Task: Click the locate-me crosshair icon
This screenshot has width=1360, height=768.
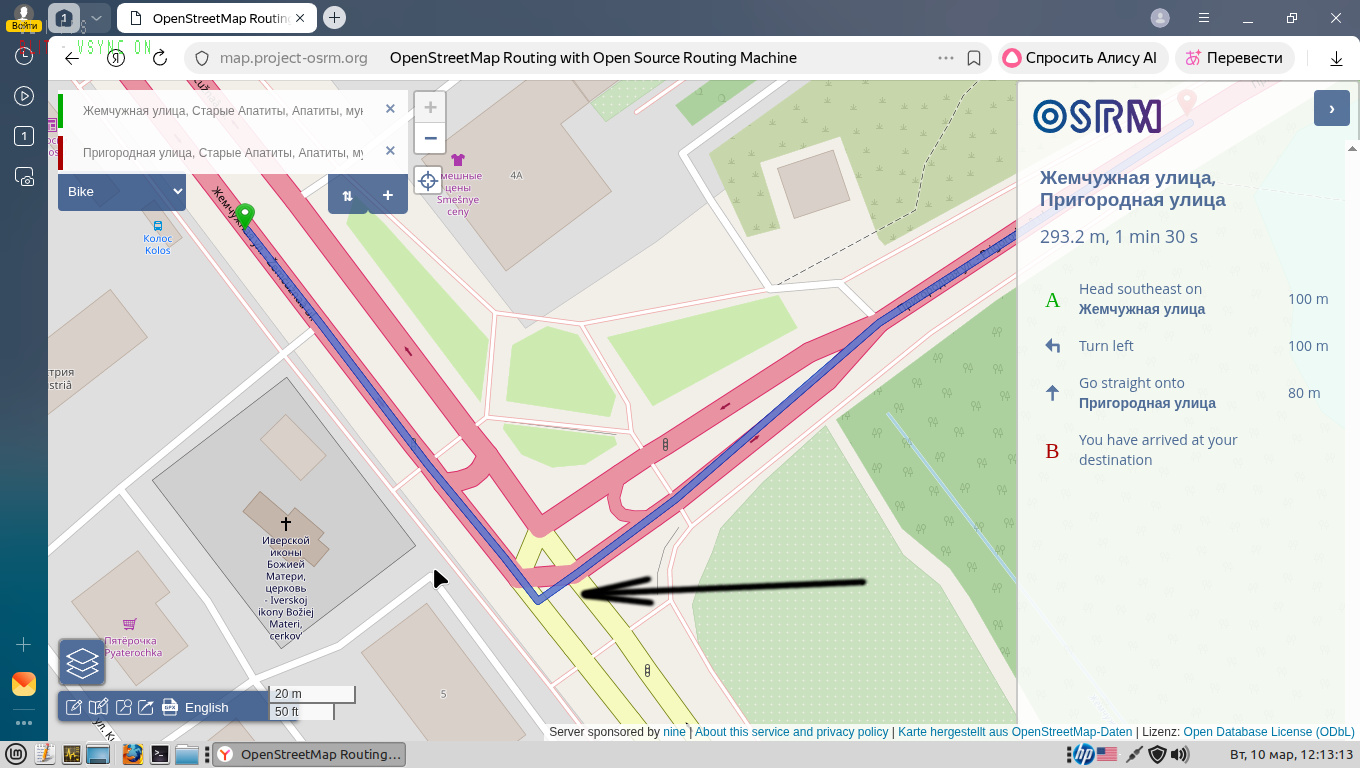Action: click(x=428, y=181)
